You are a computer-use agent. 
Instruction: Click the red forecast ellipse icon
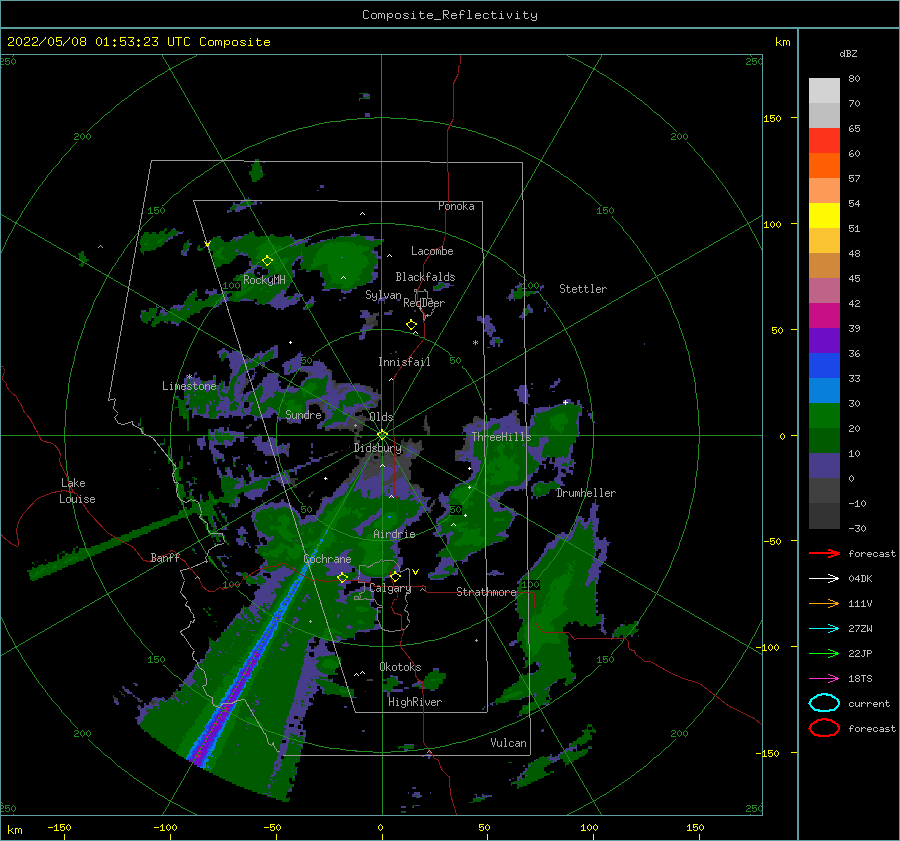coord(824,728)
